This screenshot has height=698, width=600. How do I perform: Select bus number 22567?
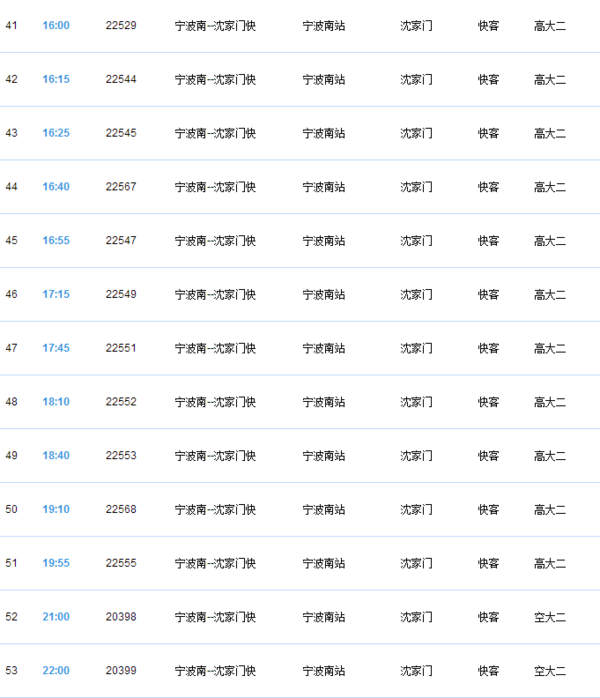tap(121, 187)
